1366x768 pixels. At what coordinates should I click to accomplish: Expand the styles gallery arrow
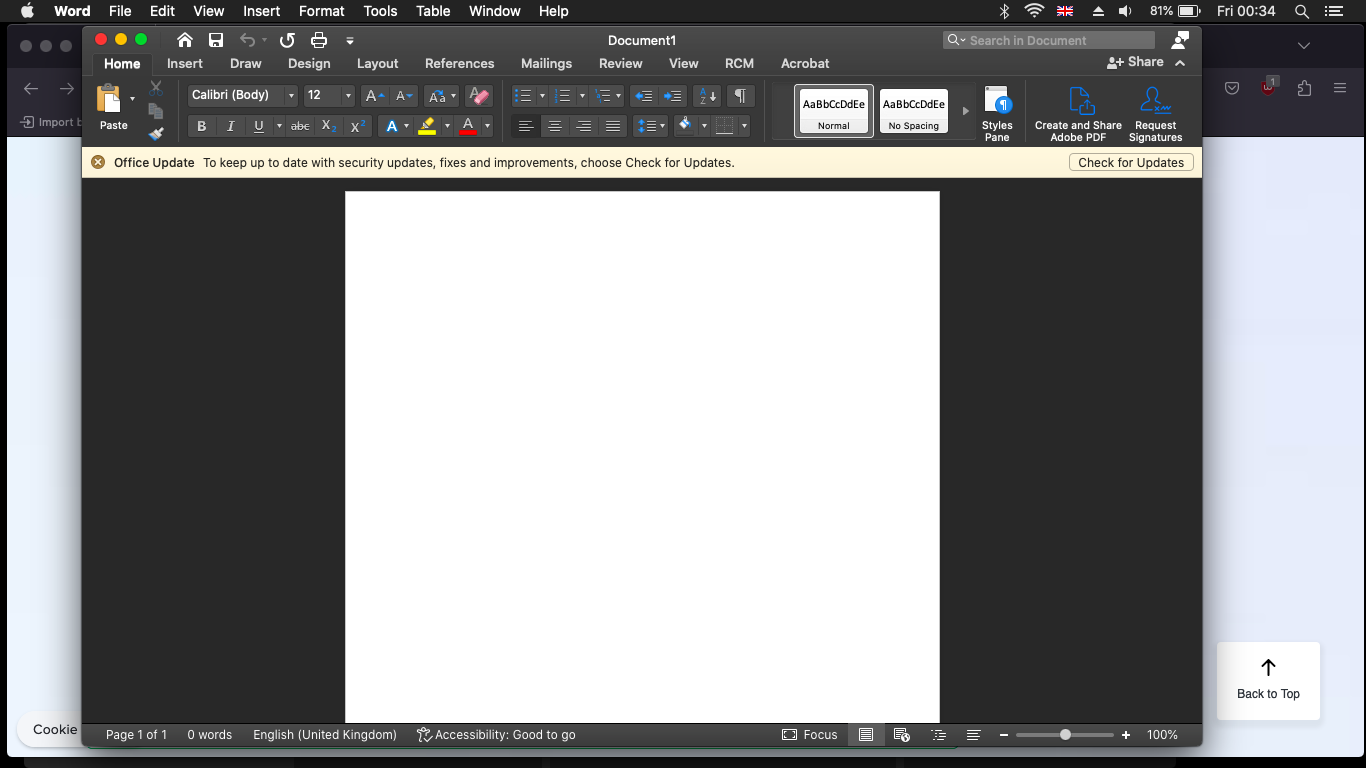[x=965, y=111]
